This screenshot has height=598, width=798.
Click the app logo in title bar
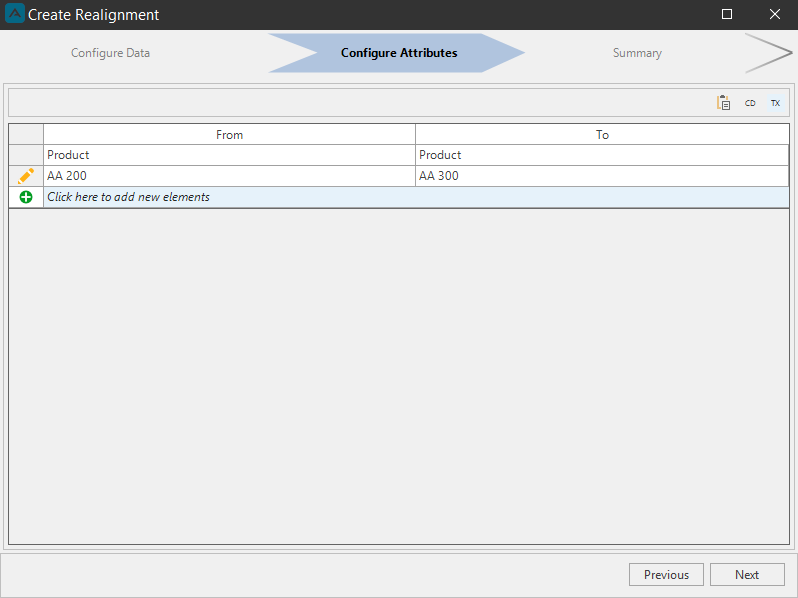(x=15, y=14)
